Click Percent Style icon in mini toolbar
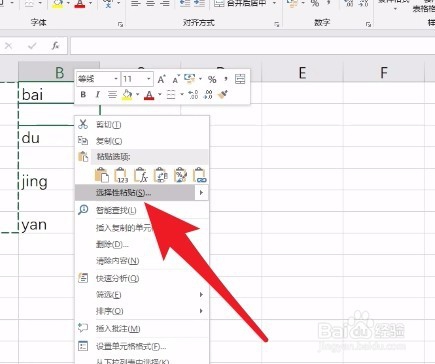 pyautogui.click(x=212, y=79)
